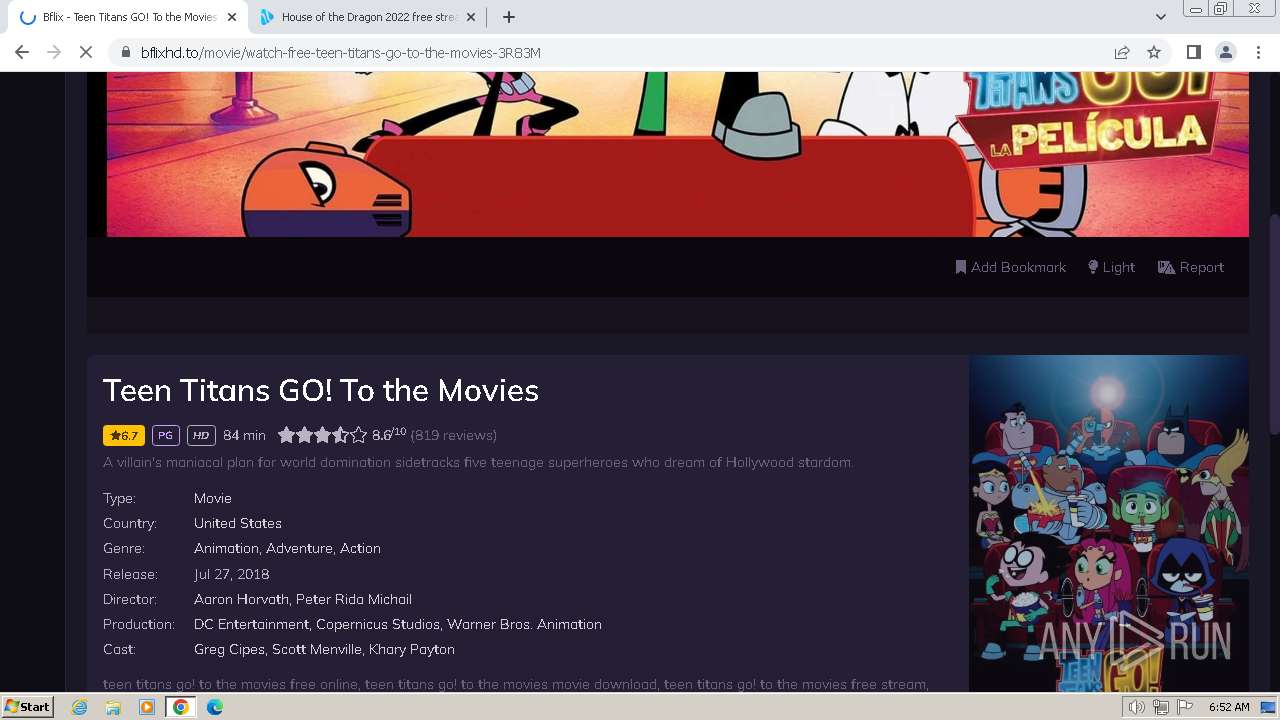
Task: Close the House of the Dragon tab
Action: (x=471, y=17)
